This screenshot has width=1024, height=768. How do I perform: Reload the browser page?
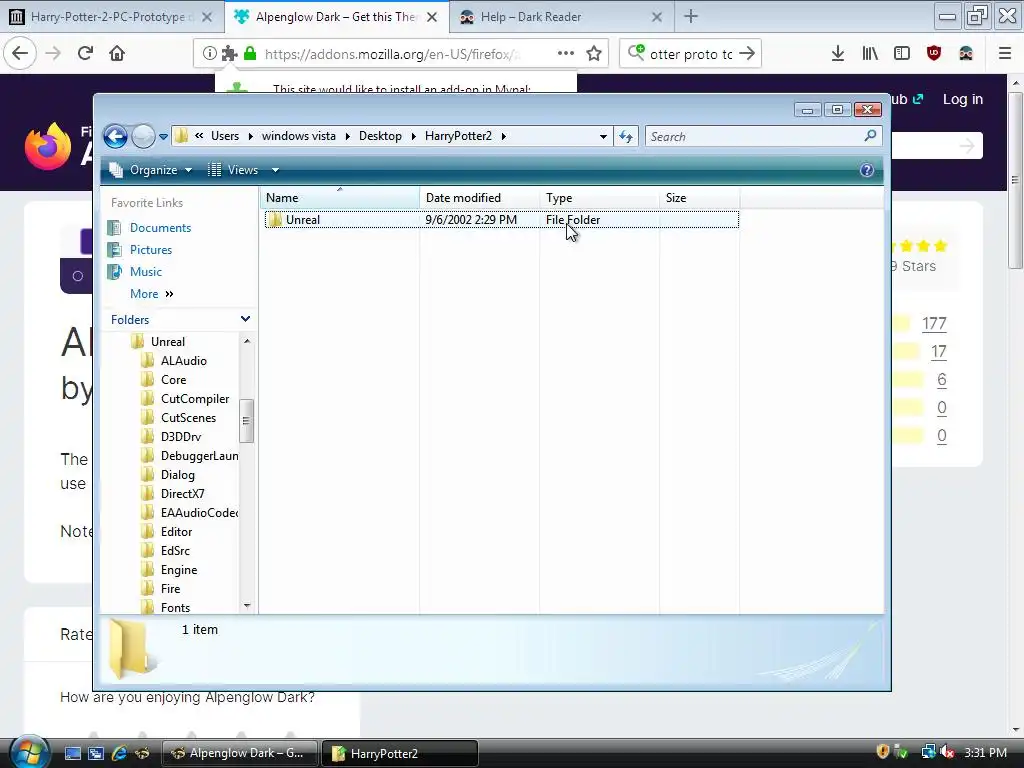[85, 54]
